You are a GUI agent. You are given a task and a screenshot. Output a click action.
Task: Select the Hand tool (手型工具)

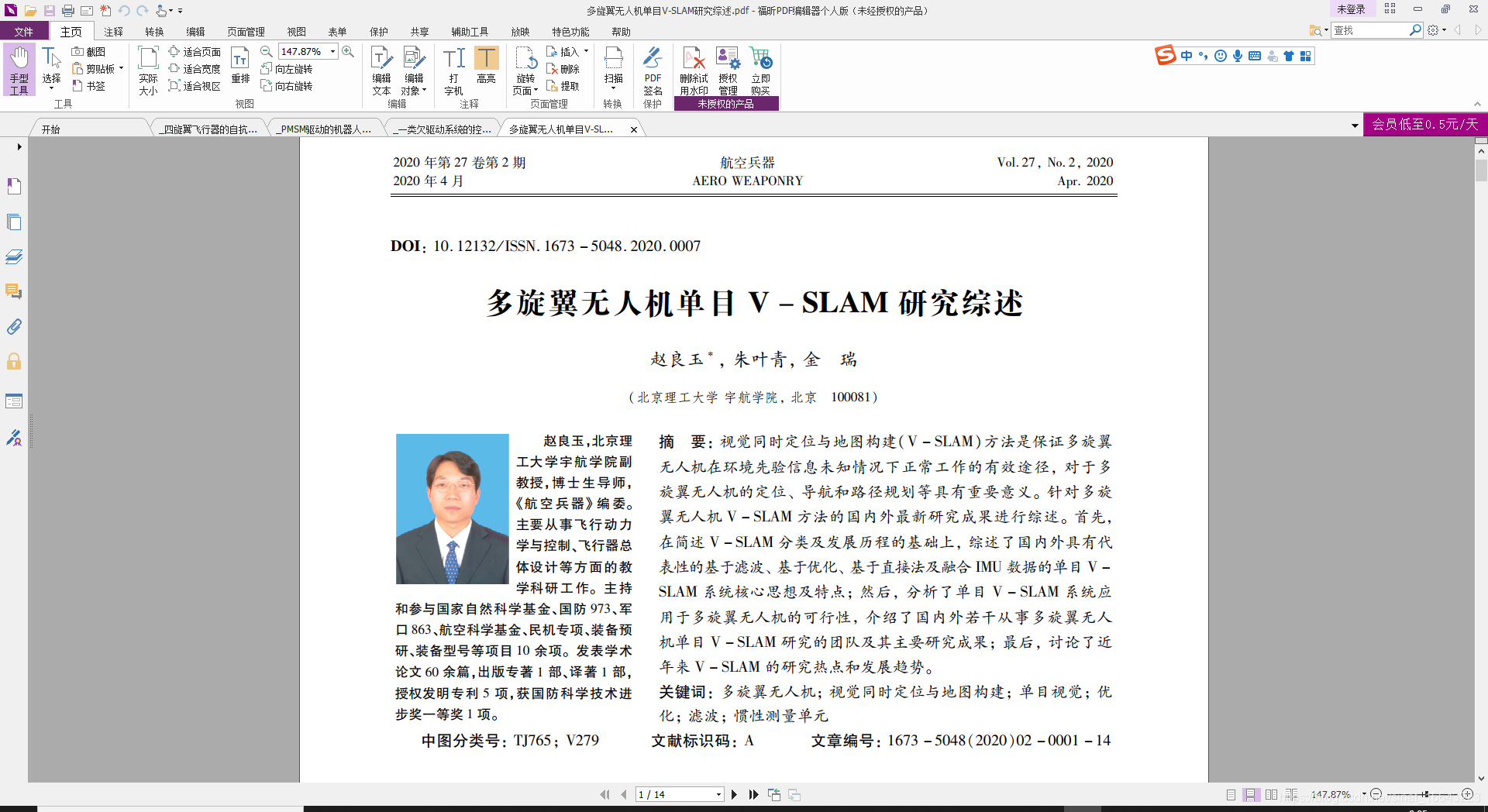(19, 70)
